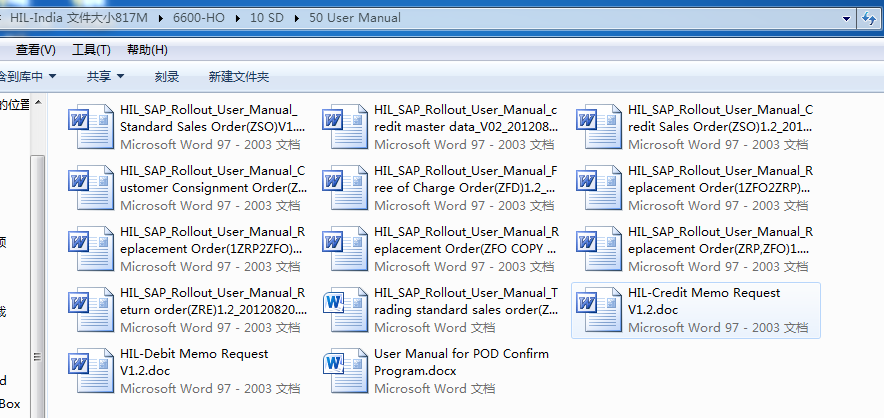
Task: Select the HIL-Credit Memo Request V1.2.doc icon
Action: tap(599, 309)
